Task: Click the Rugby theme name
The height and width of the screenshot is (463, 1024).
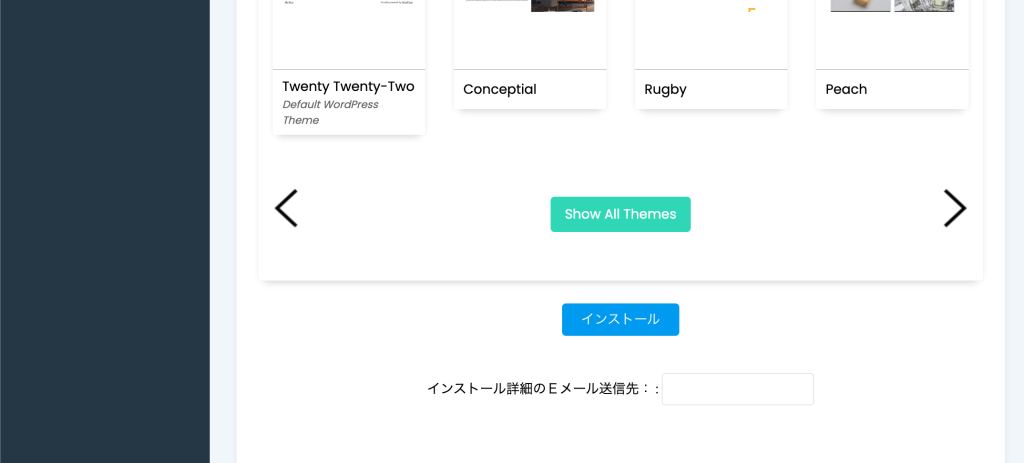Action: click(x=665, y=89)
